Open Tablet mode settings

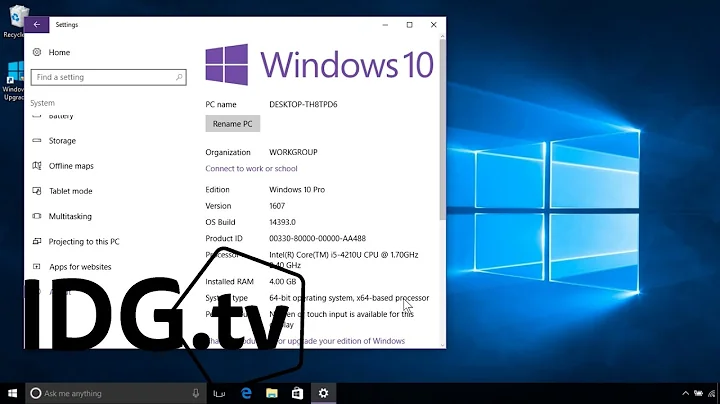tap(70, 191)
